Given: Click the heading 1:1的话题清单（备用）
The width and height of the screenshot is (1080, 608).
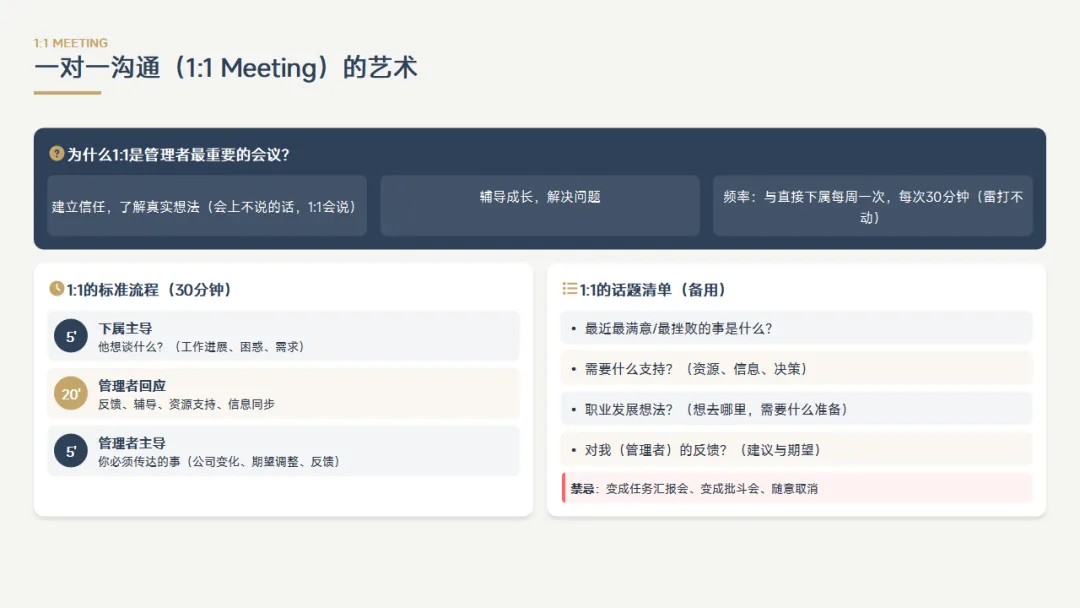Looking at the screenshot, I should click(x=652, y=289).
